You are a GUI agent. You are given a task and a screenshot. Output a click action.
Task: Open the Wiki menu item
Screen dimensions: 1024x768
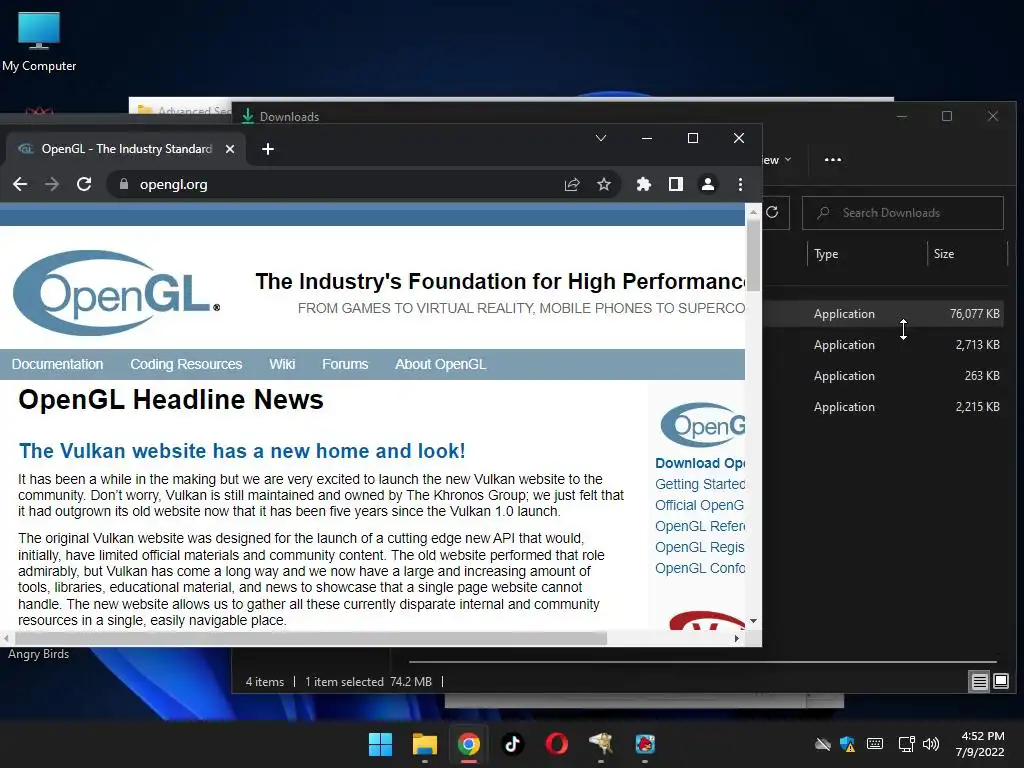[282, 364]
